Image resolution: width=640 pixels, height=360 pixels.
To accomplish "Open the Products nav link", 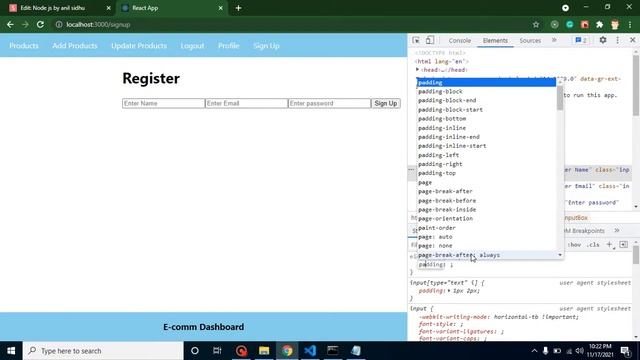I will (x=24, y=46).
